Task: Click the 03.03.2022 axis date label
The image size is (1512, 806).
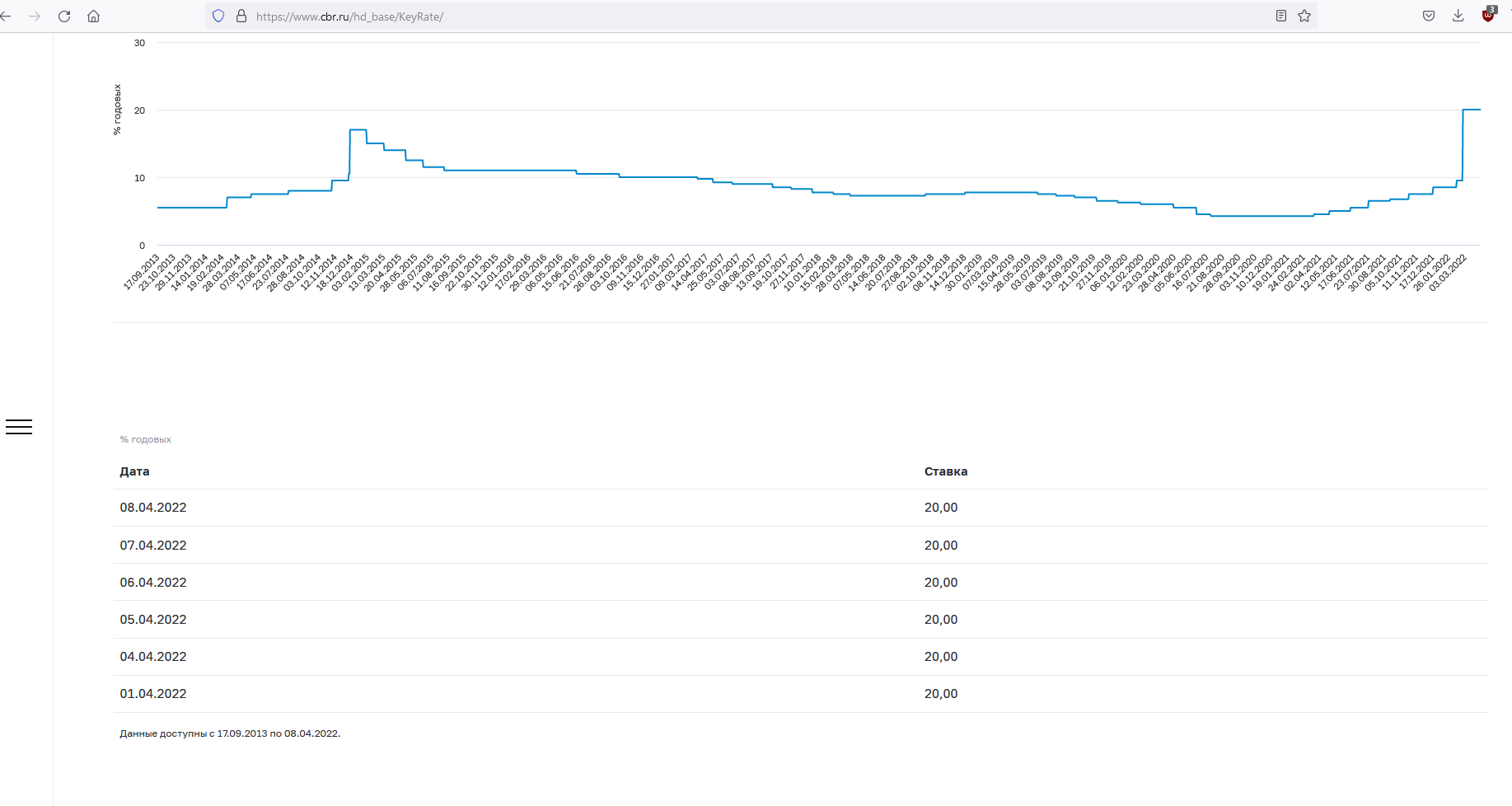Action: point(1449,273)
